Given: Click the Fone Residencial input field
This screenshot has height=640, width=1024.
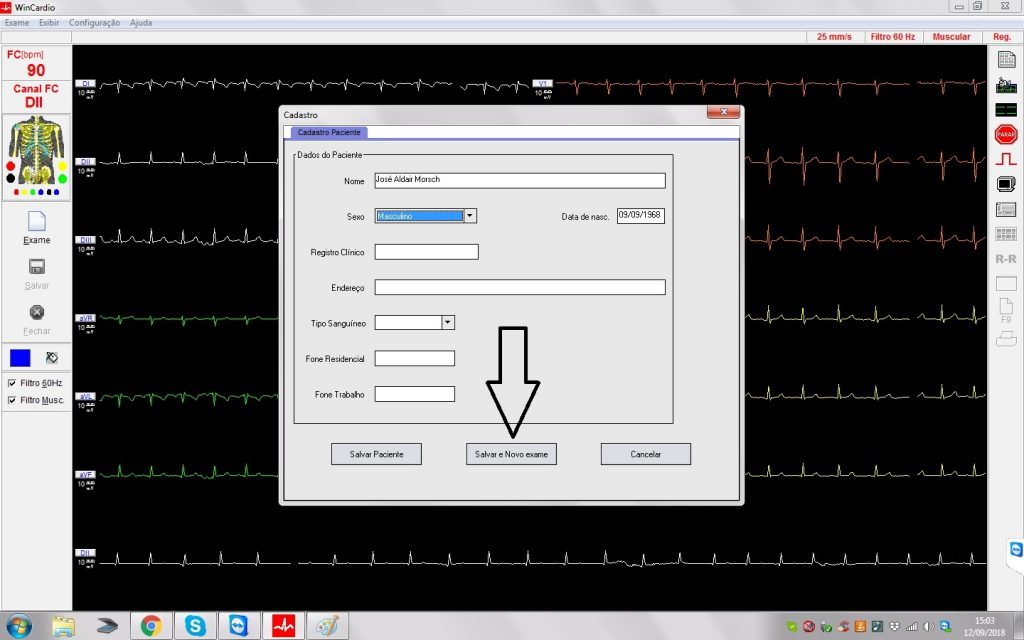Looking at the screenshot, I should click(415, 358).
